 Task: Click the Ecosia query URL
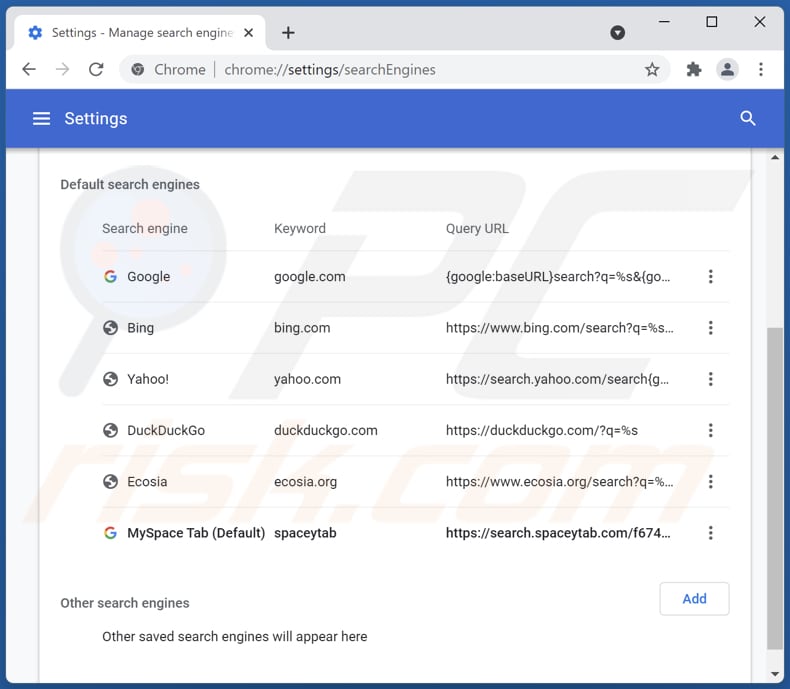pyautogui.click(x=560, y=482)
